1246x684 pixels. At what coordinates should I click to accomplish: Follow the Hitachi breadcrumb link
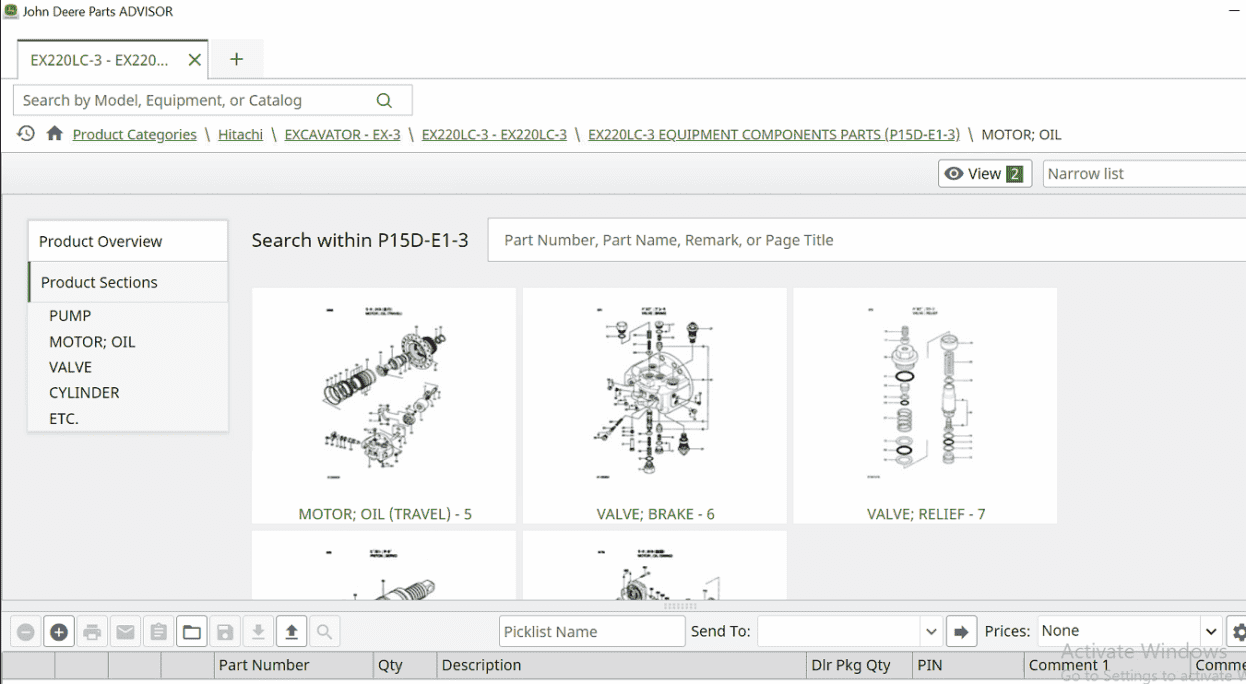(x=241, y=135)
